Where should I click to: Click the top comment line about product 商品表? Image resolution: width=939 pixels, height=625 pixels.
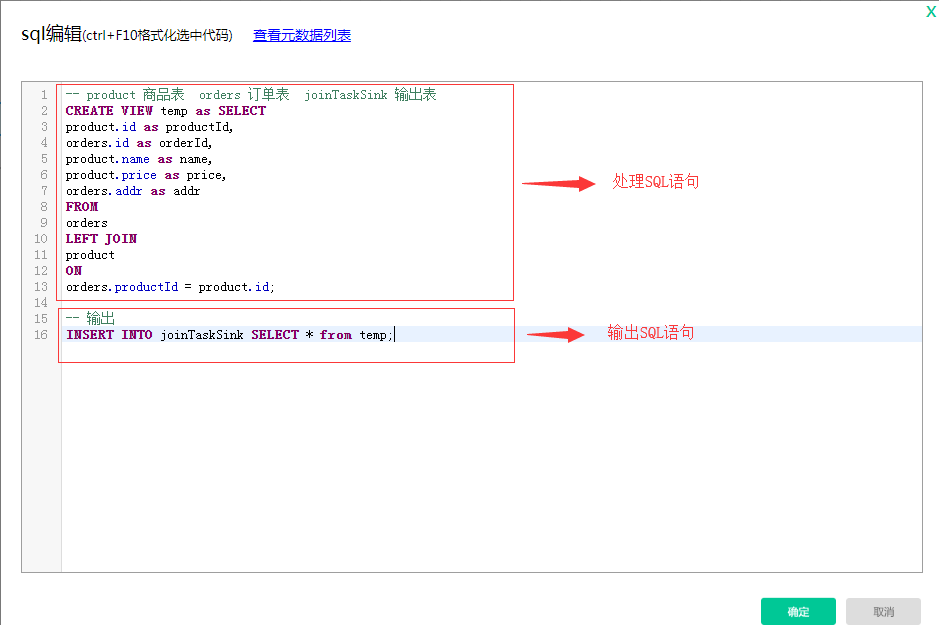click(x=251, y=95)
